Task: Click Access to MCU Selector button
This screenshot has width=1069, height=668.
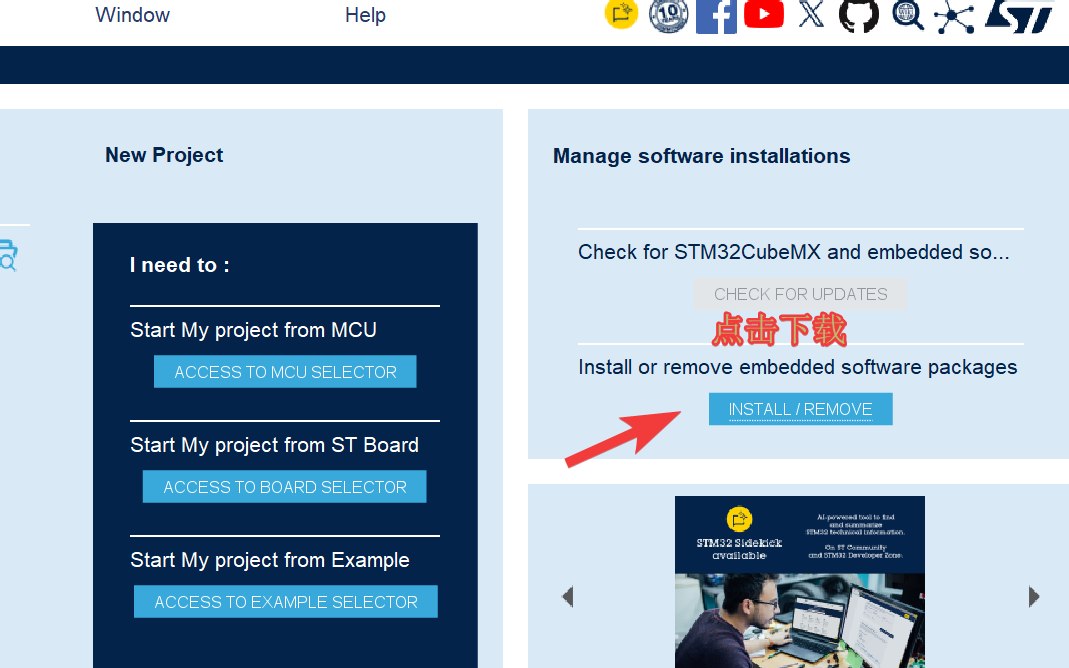Action: coord(285,371)
